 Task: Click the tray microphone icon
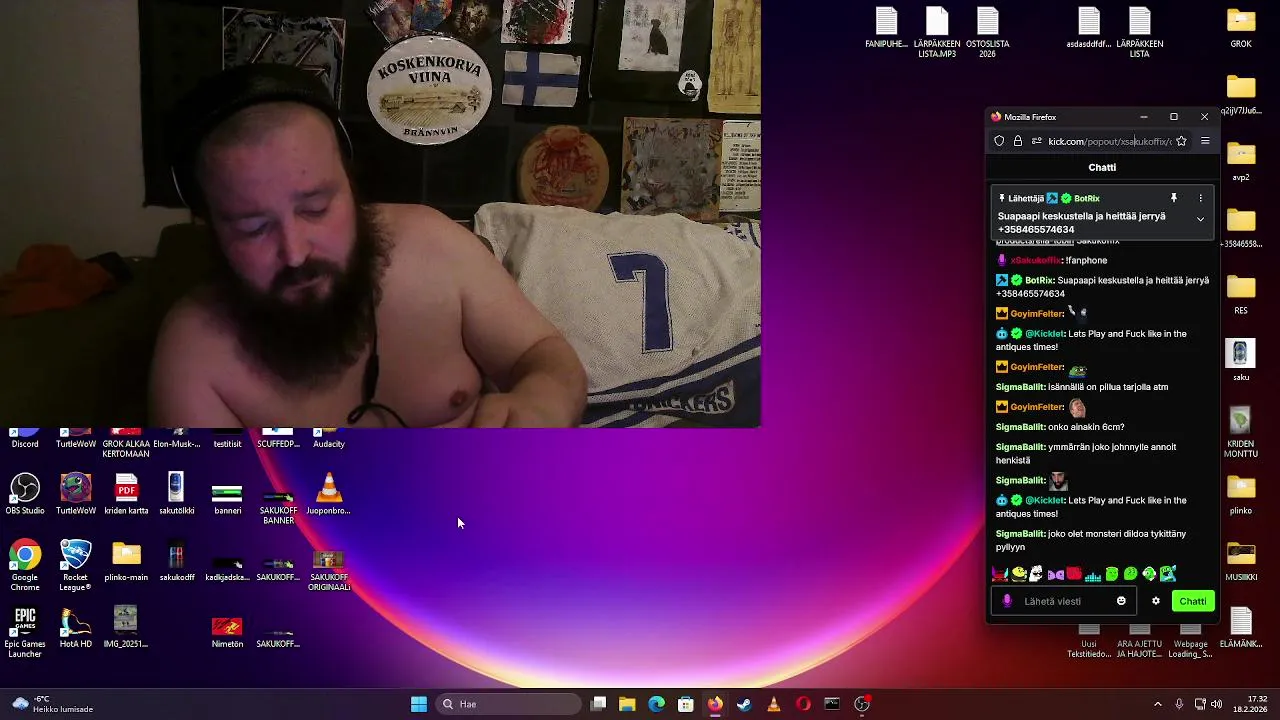point(1180,704)
